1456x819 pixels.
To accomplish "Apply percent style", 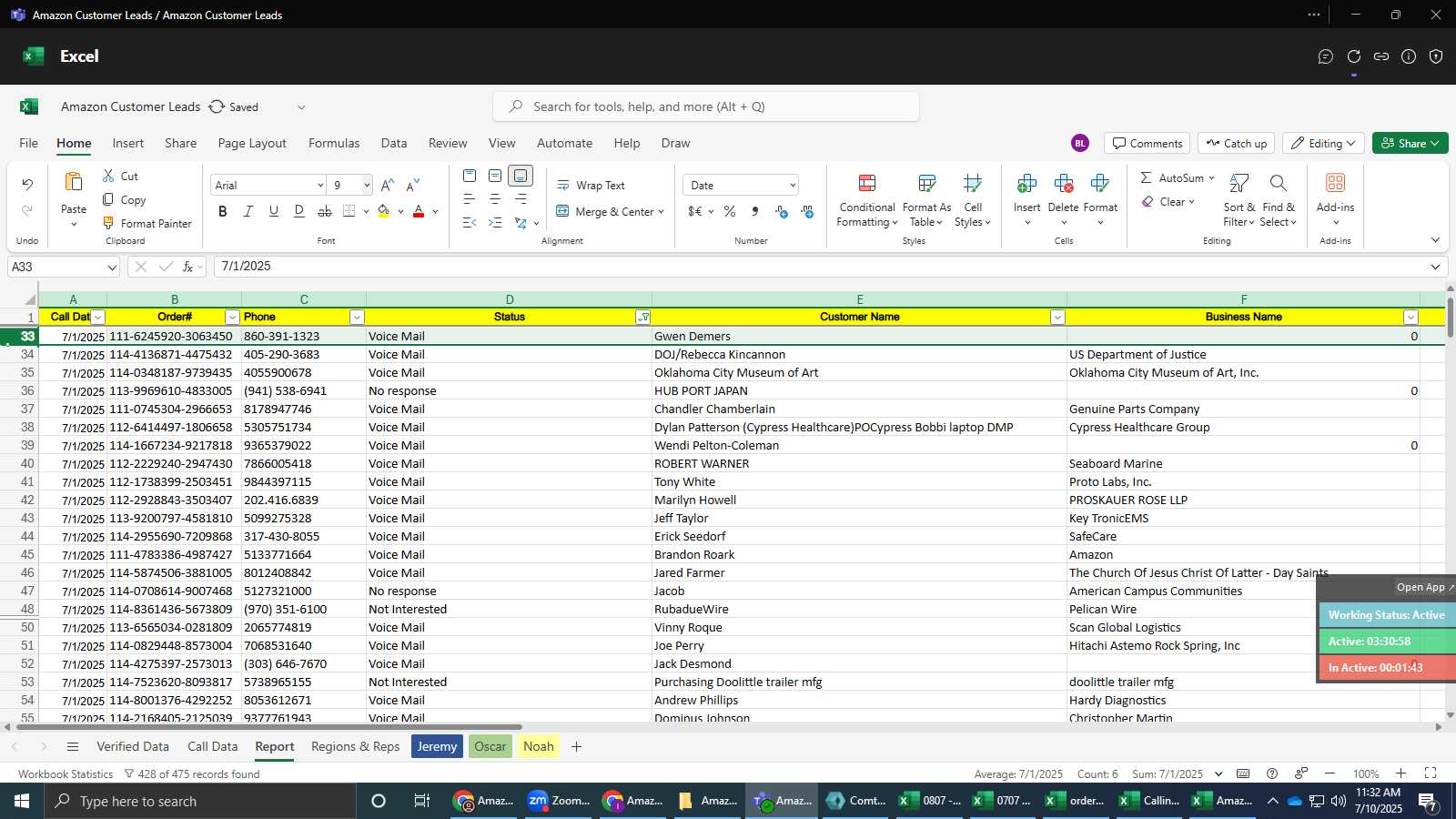I will [x=730, y=211].
